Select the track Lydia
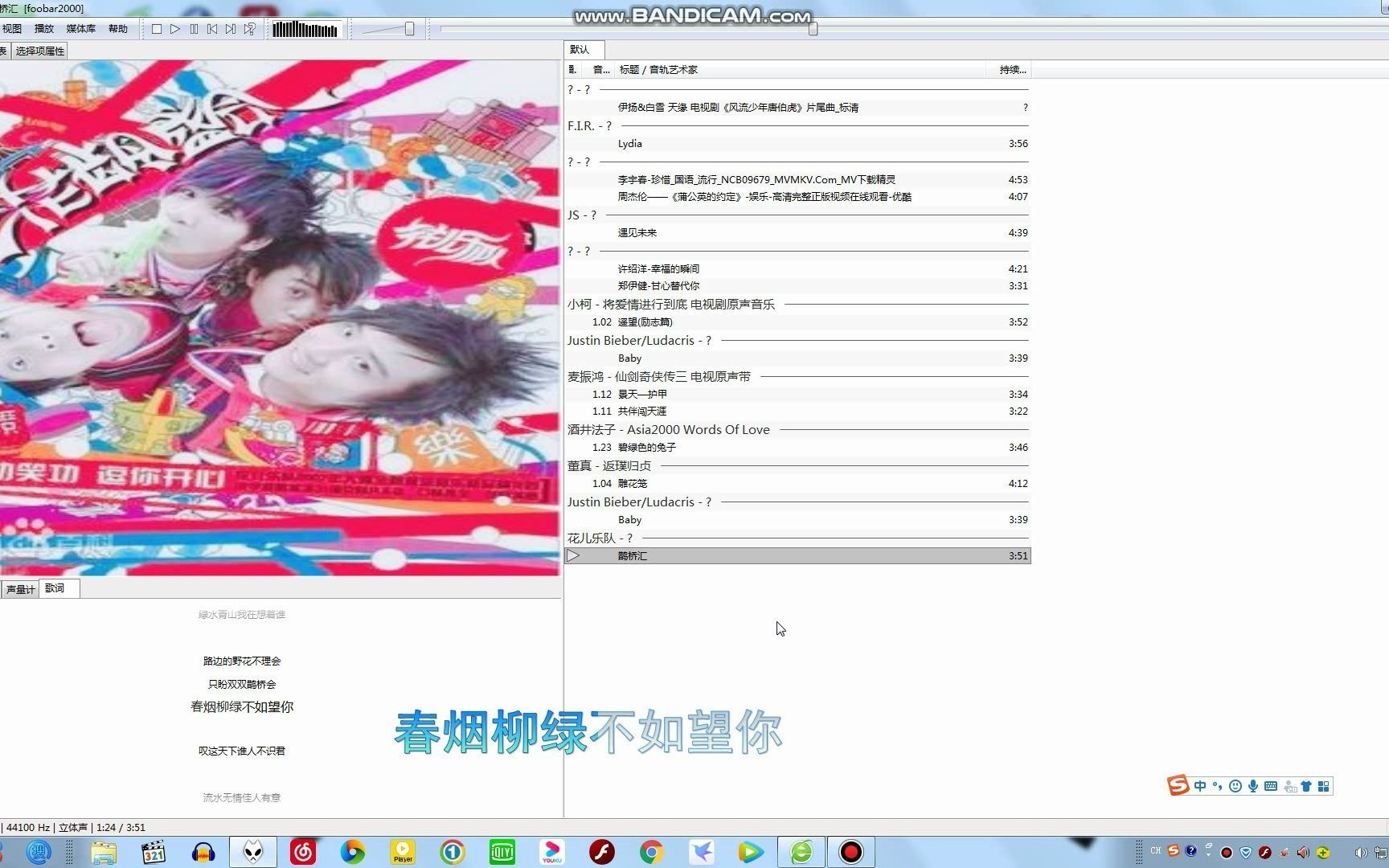The height and width of the screenshot is (868, 1389). point(798,144)
